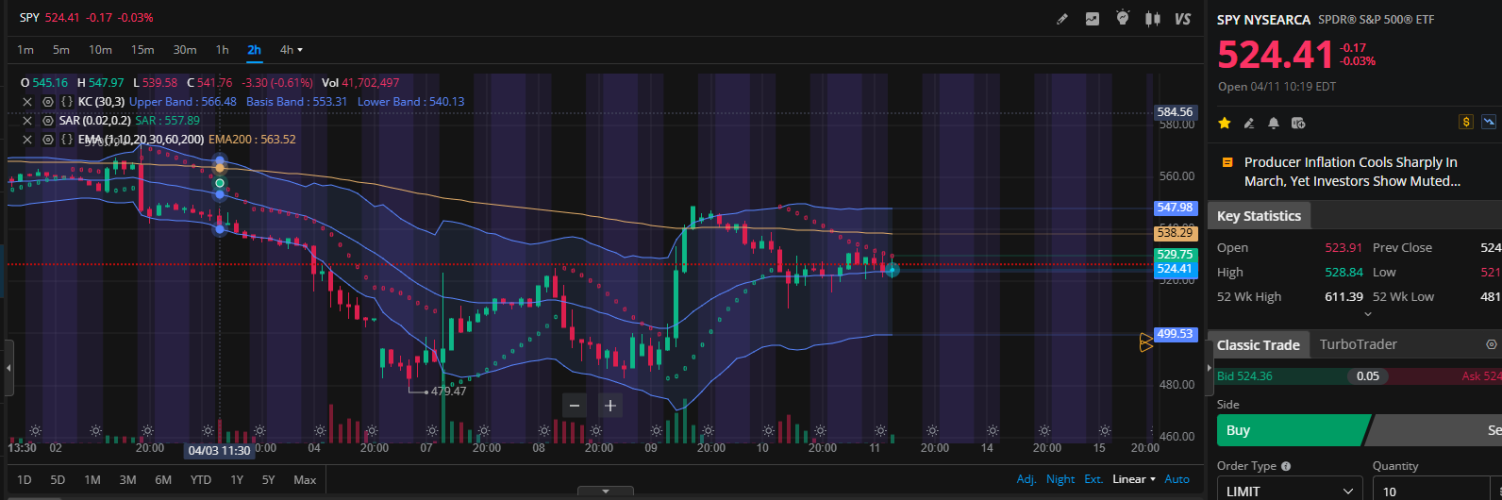Switch to the TurboTrader tab
The image size is (1502, 500).
point(1358,345)
